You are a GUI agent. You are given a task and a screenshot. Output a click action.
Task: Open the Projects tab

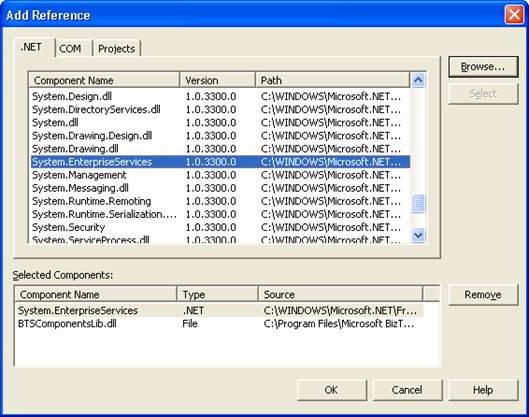point(117,49)
